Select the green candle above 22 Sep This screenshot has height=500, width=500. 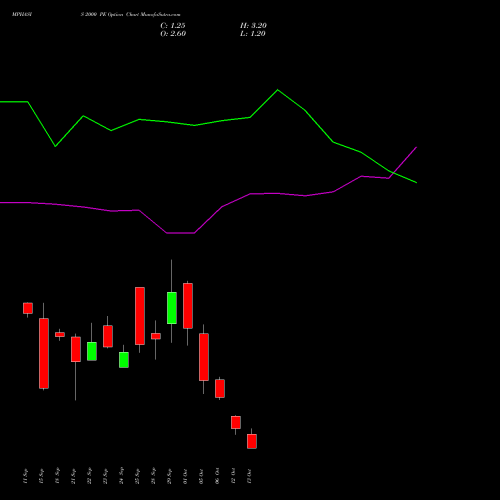click(92, 351)
